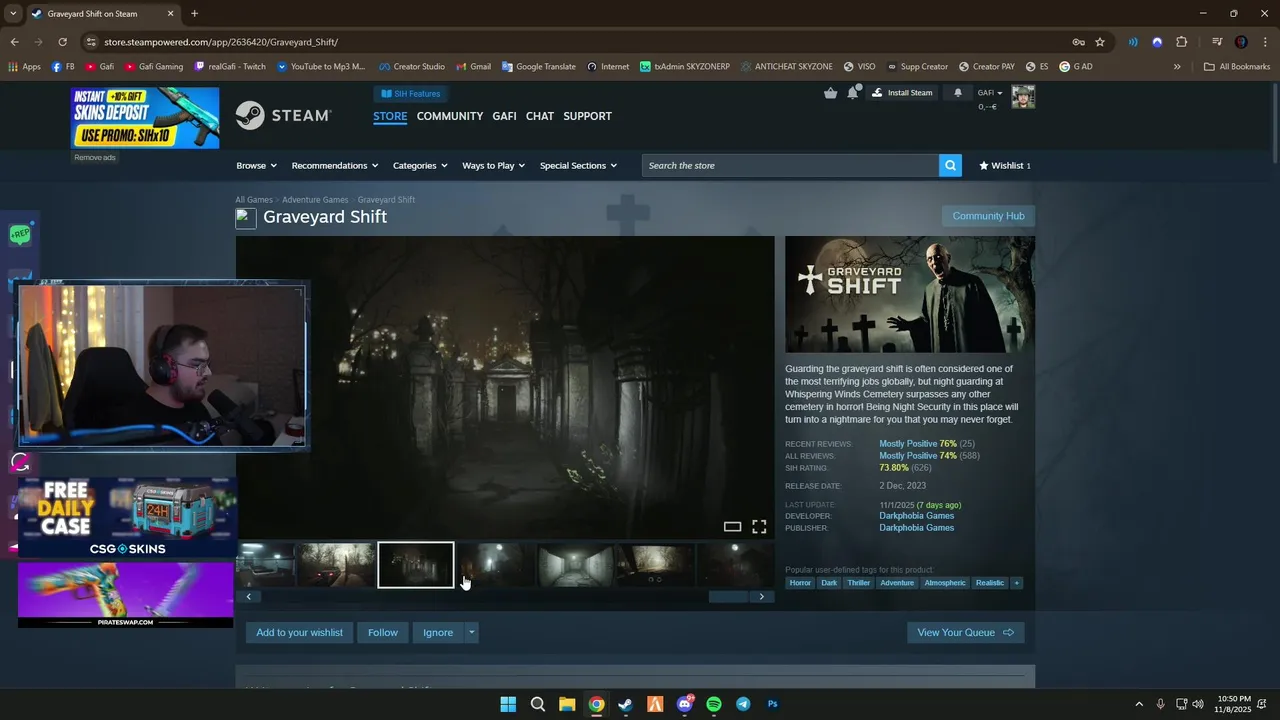Image resolution: width=1280 pixels, height=720 pixels.
Task: Open the CHAT tab
Action: [540, 116]
